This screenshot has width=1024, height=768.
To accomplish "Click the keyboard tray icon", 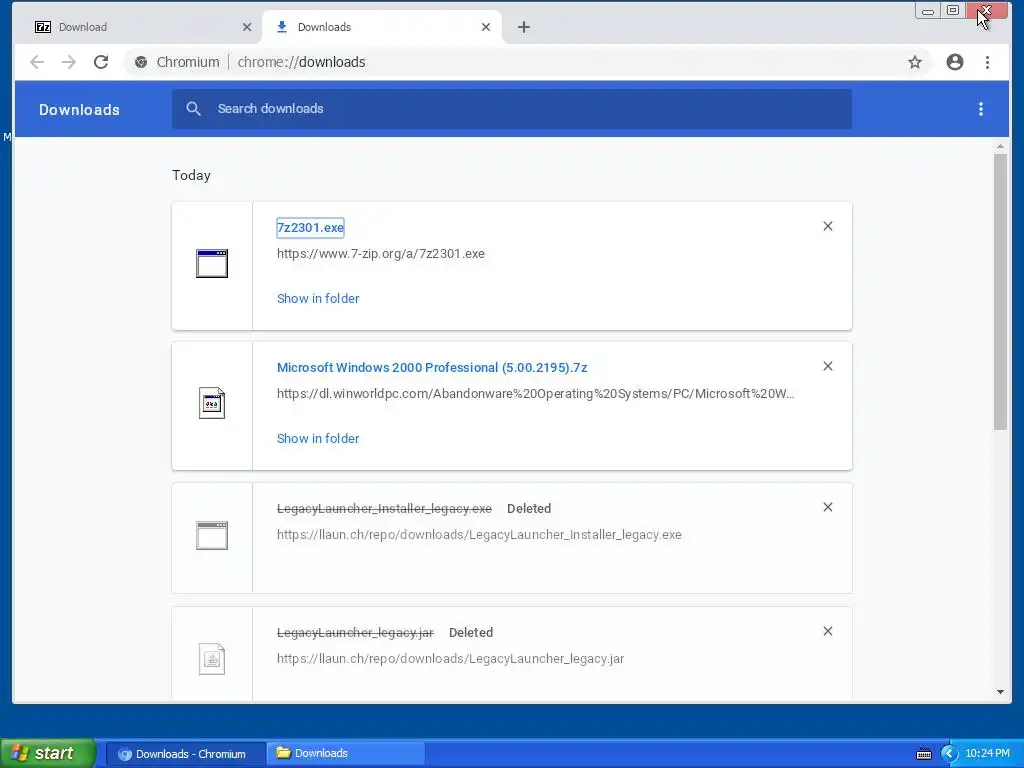I will point(924,754).
